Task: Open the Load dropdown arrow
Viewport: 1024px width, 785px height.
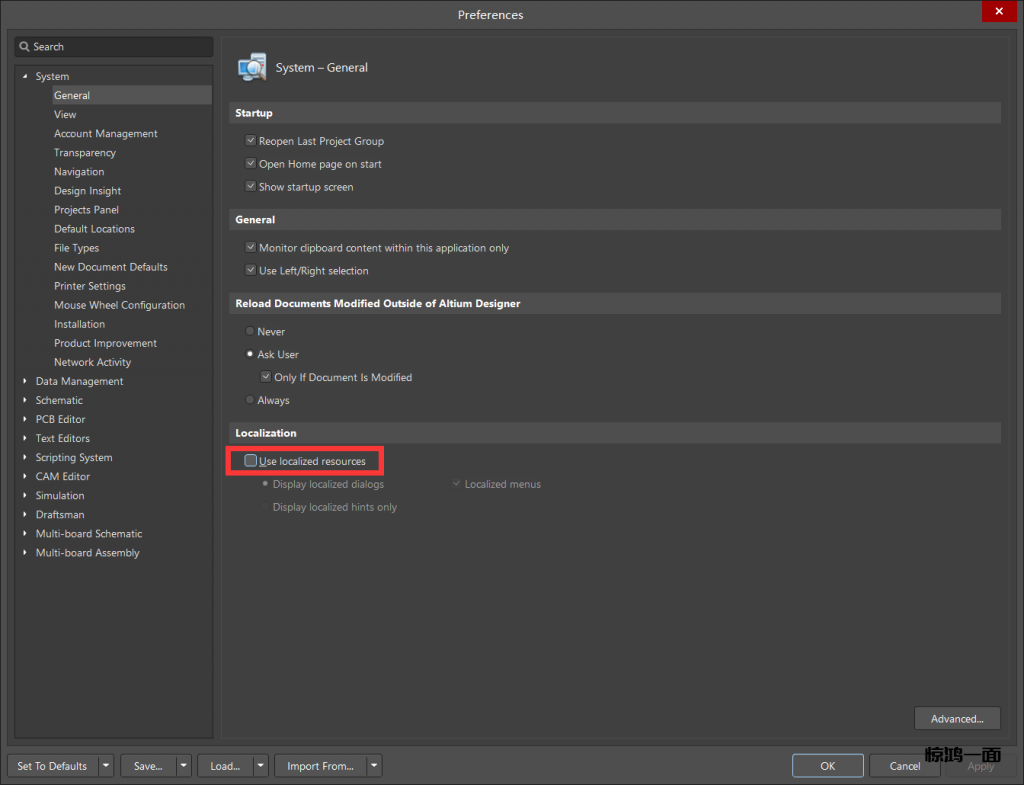Action: coord(260,766)
